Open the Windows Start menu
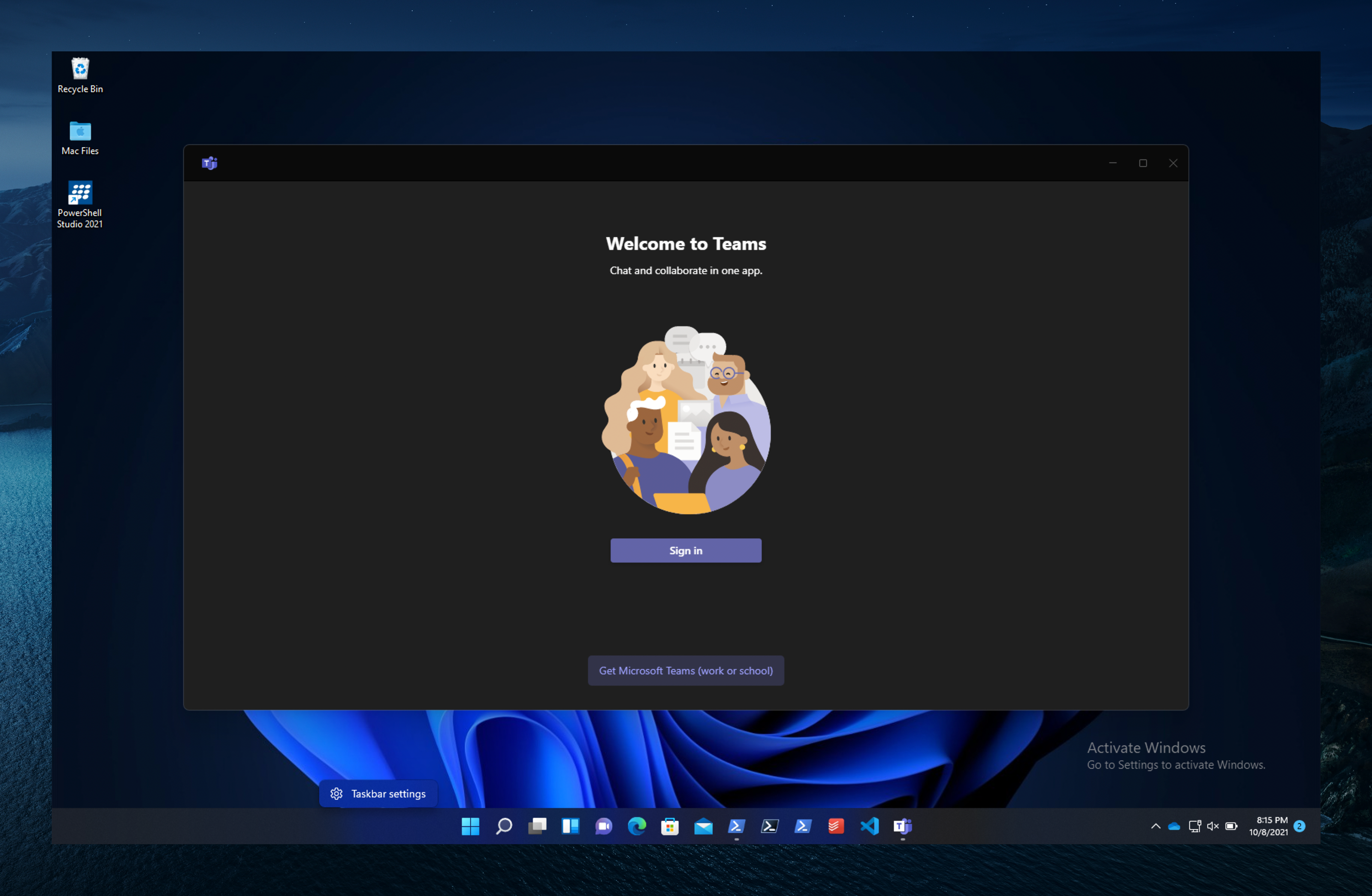The height and width of the screenshot is (896, 1372). click(x=470, y=826)
